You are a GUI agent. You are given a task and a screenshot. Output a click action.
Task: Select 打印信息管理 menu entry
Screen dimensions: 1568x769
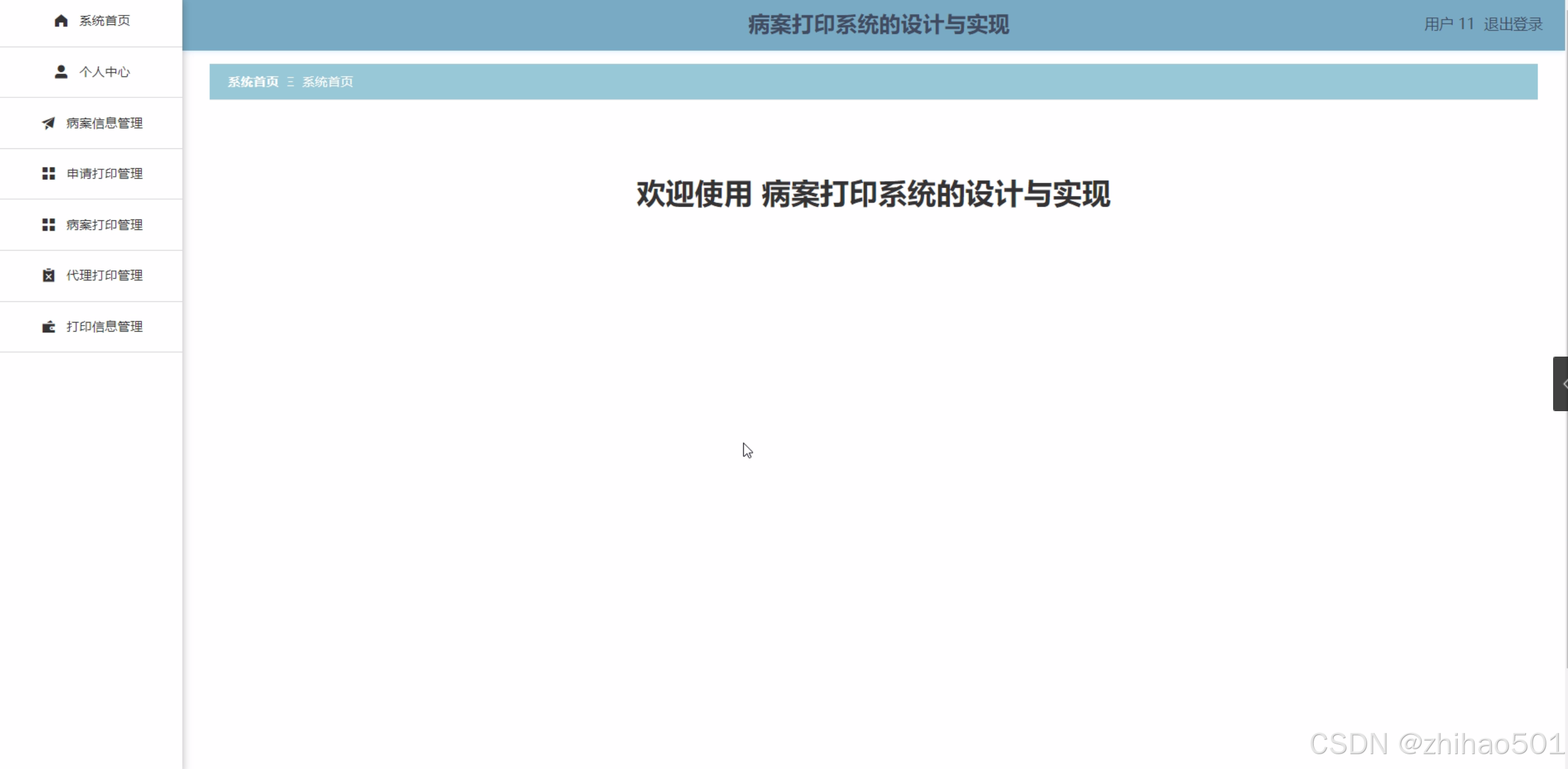pyautogui.click(x=104, y=327)
